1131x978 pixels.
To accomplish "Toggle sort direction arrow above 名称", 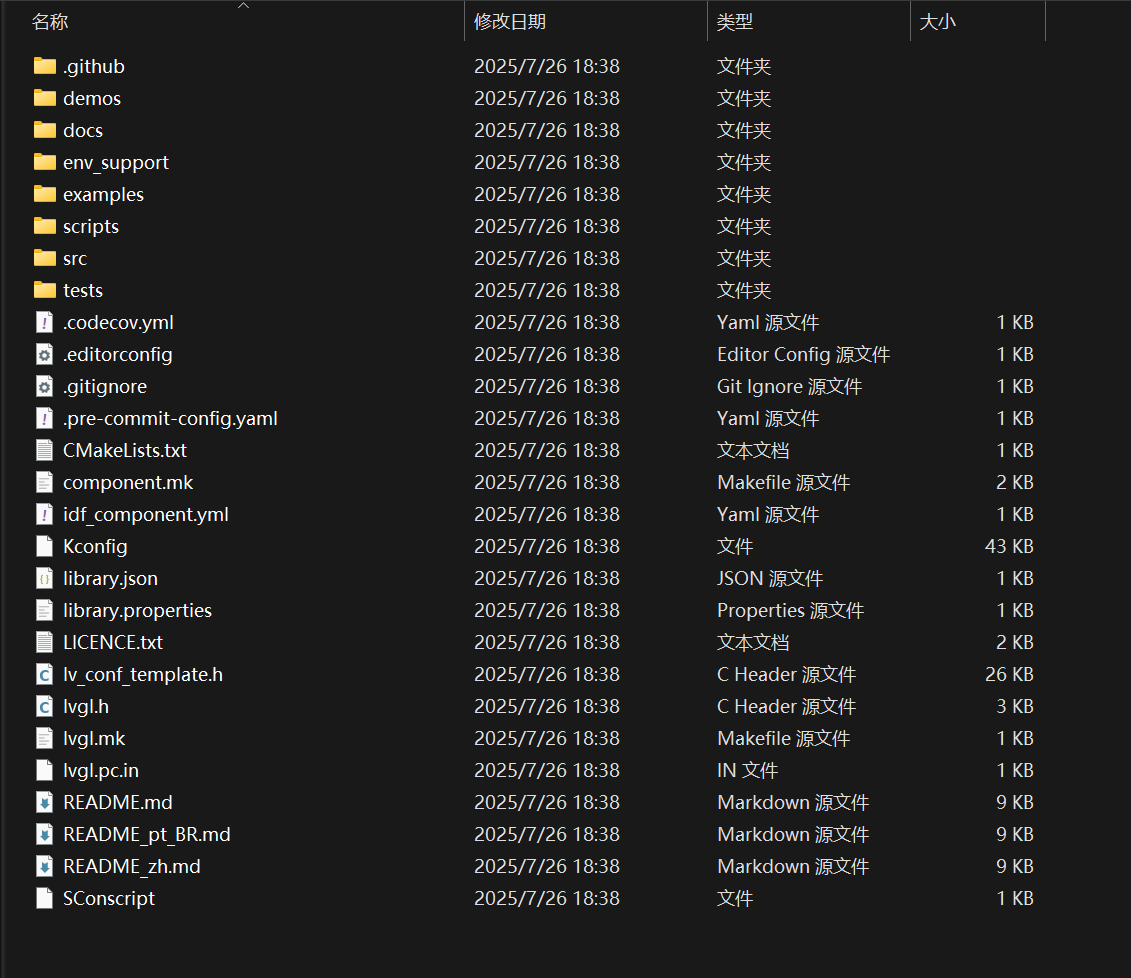I will click(x=243, y=6).
